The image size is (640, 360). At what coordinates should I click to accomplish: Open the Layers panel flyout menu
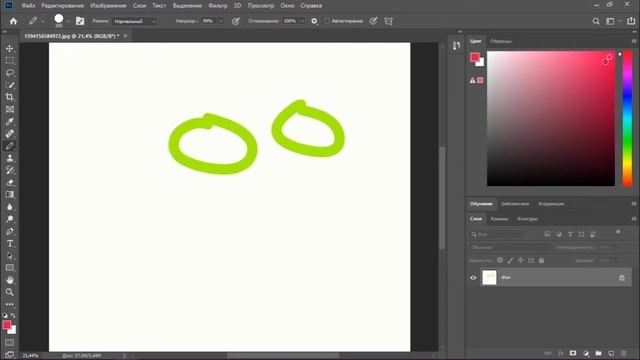pos(634,219)
